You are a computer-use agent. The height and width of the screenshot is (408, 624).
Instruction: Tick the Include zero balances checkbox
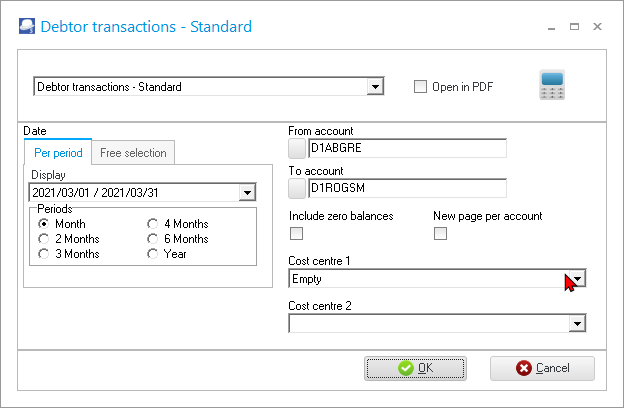[296, 234]
